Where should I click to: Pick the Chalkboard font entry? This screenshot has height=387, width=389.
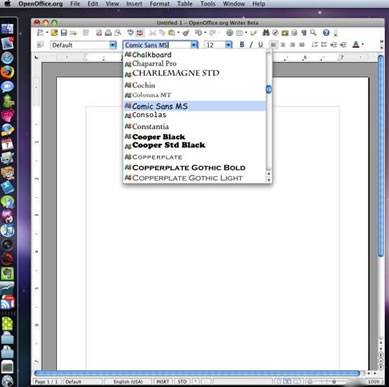[x=195, y=54]
